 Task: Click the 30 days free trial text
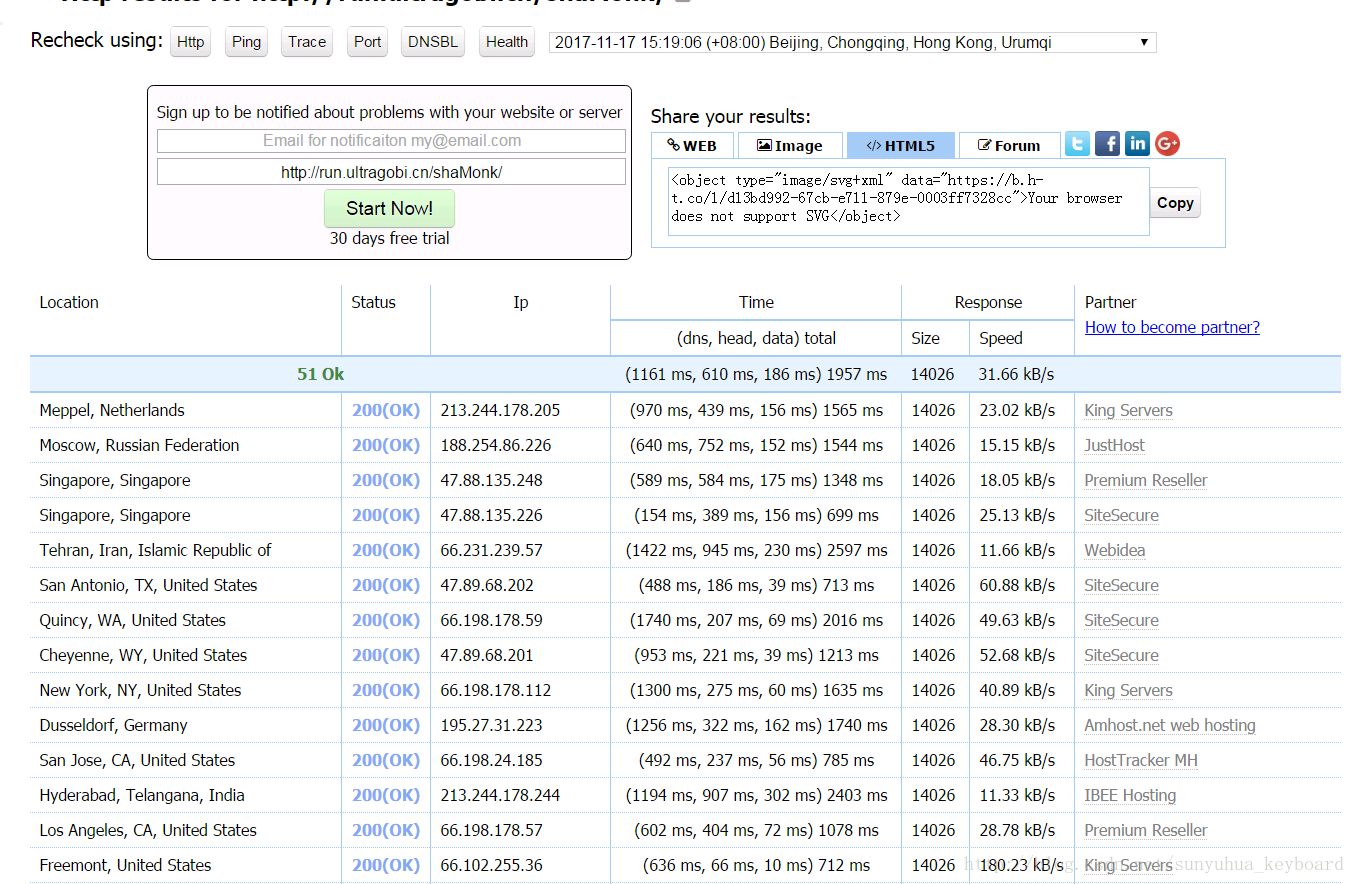point(389,238)
